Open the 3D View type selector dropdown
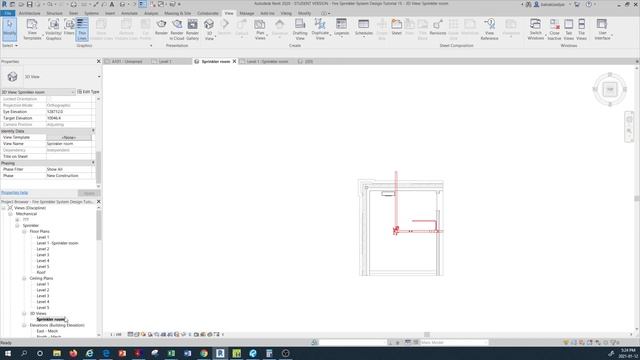Image resolution: width=640 pixels, height=360 pixels. pyautogui.click(x=99, y=77)
